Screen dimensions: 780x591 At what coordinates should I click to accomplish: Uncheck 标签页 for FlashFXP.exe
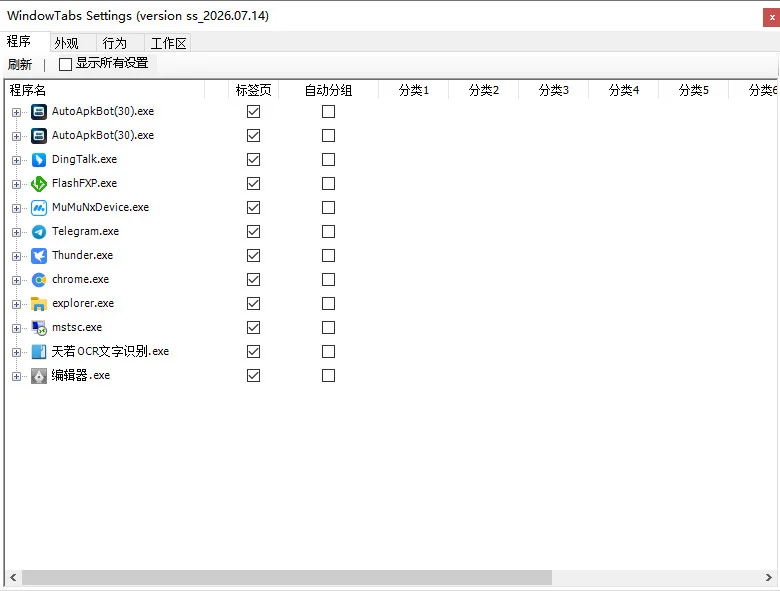pos(253,184)
